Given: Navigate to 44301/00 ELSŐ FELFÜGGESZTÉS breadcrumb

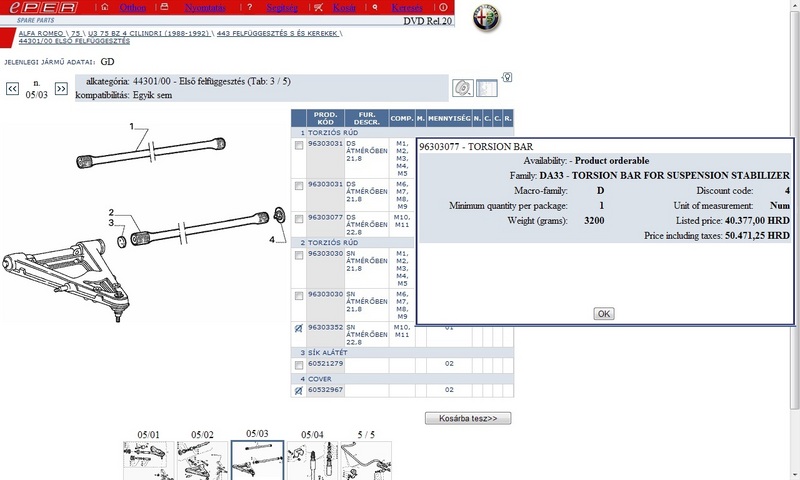Looking at the screenshot, I should pyautogui.click(x=74, y=41).
